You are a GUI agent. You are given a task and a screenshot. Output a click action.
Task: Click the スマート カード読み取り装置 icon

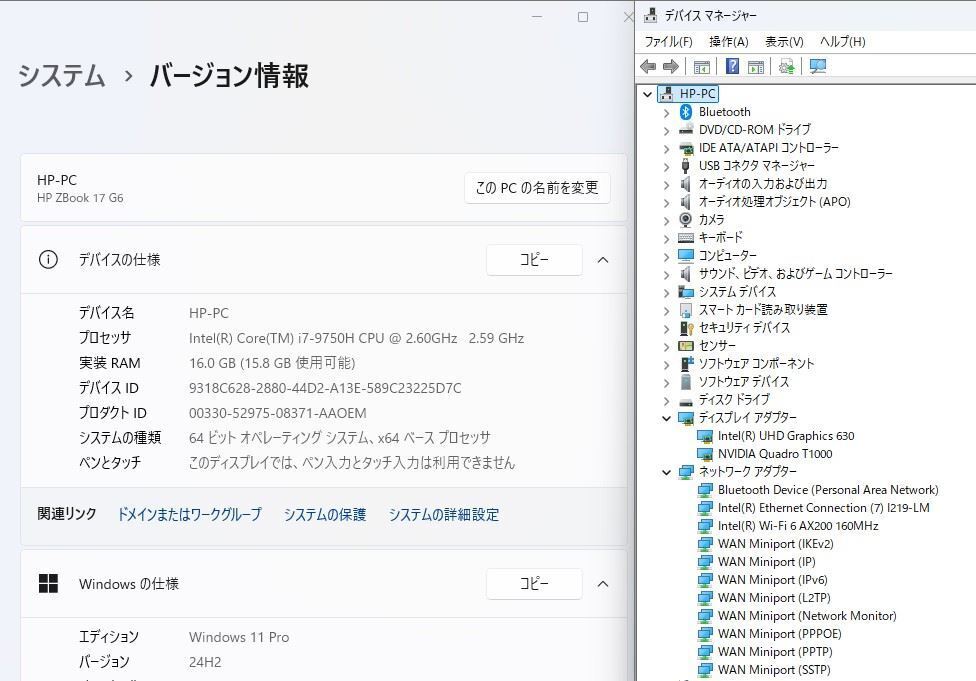pyautogui.click(x=686, y=310)
